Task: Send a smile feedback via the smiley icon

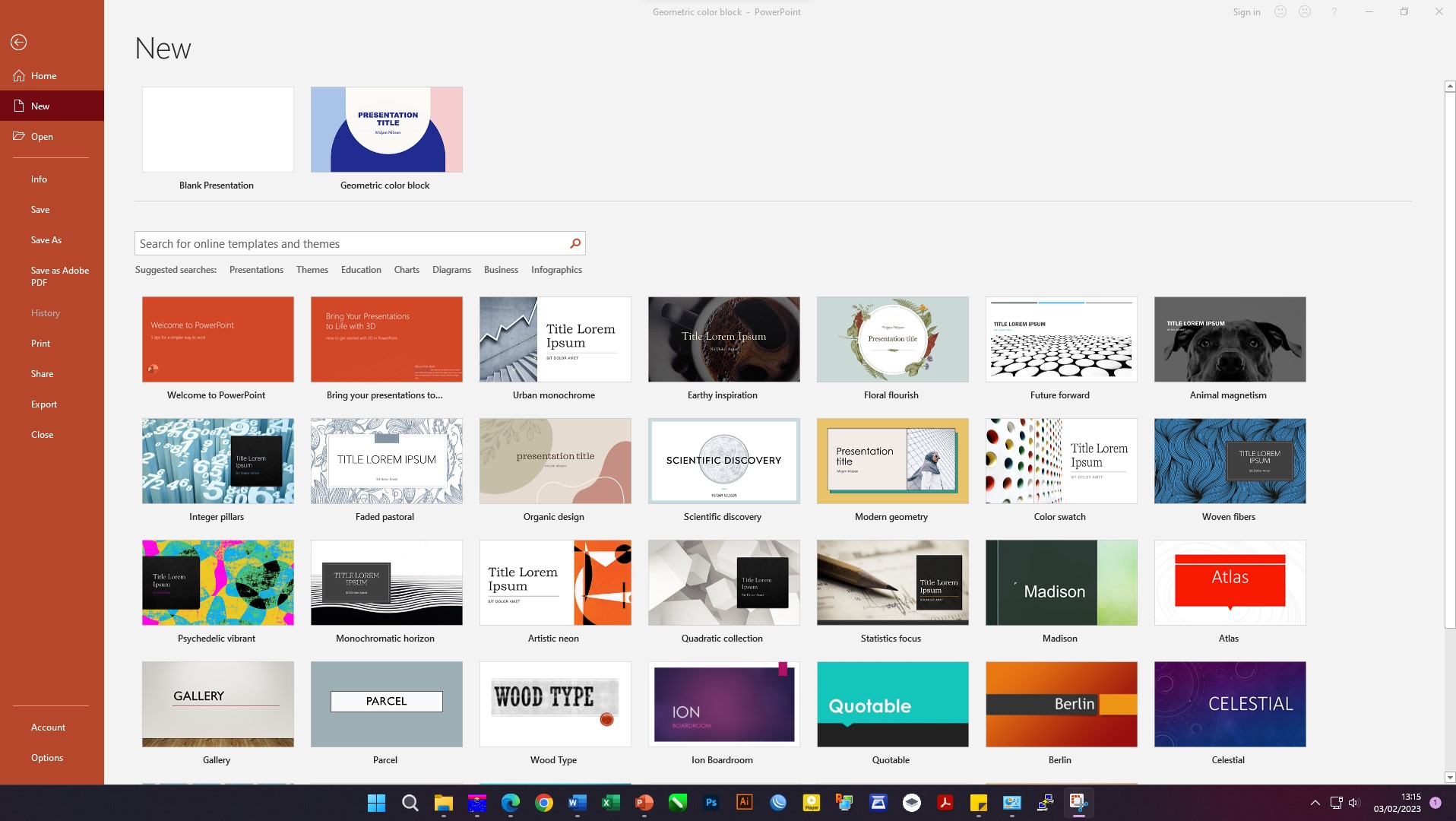Action: [x=1280, y=12]
